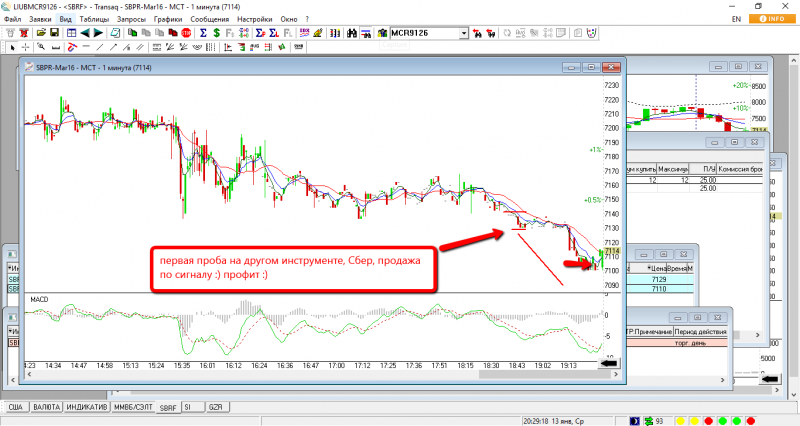The width and height of the screenshot is (800, 426).
Task: Click the 7114 current price label on axis
Action: (x=612, y=251)
